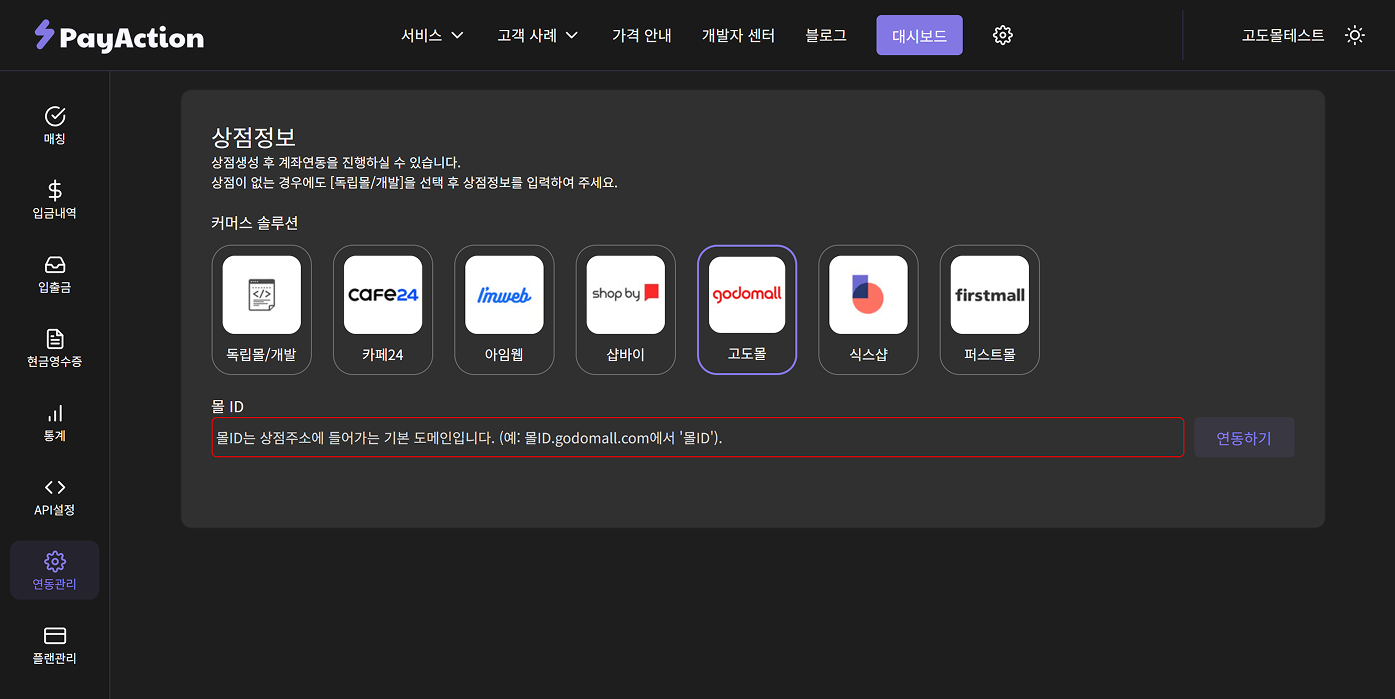Open the 개발자 센터 menu item
Image resolution: width=1395 pixels, height=699 pixels.
coord(738,35)
